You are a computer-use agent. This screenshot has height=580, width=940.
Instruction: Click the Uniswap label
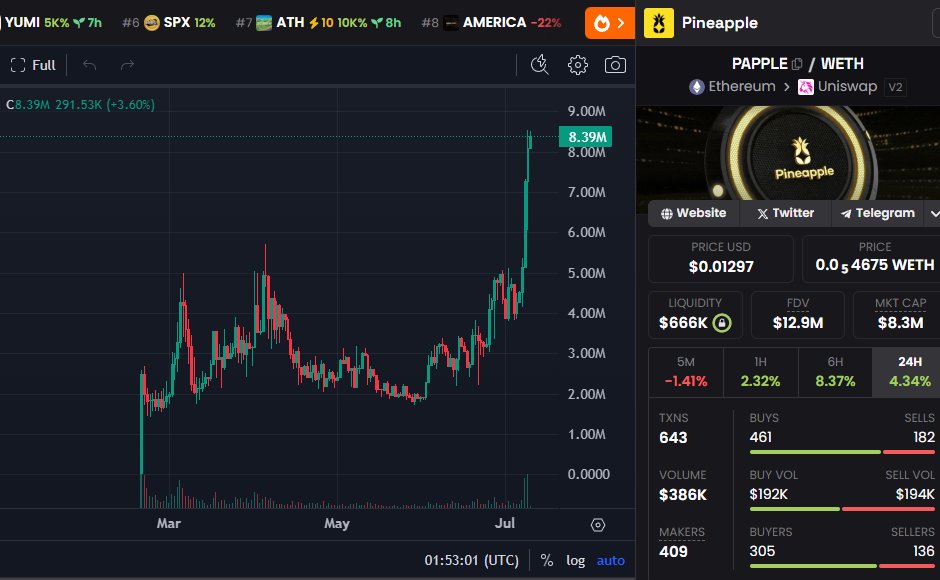click(847, 87)
